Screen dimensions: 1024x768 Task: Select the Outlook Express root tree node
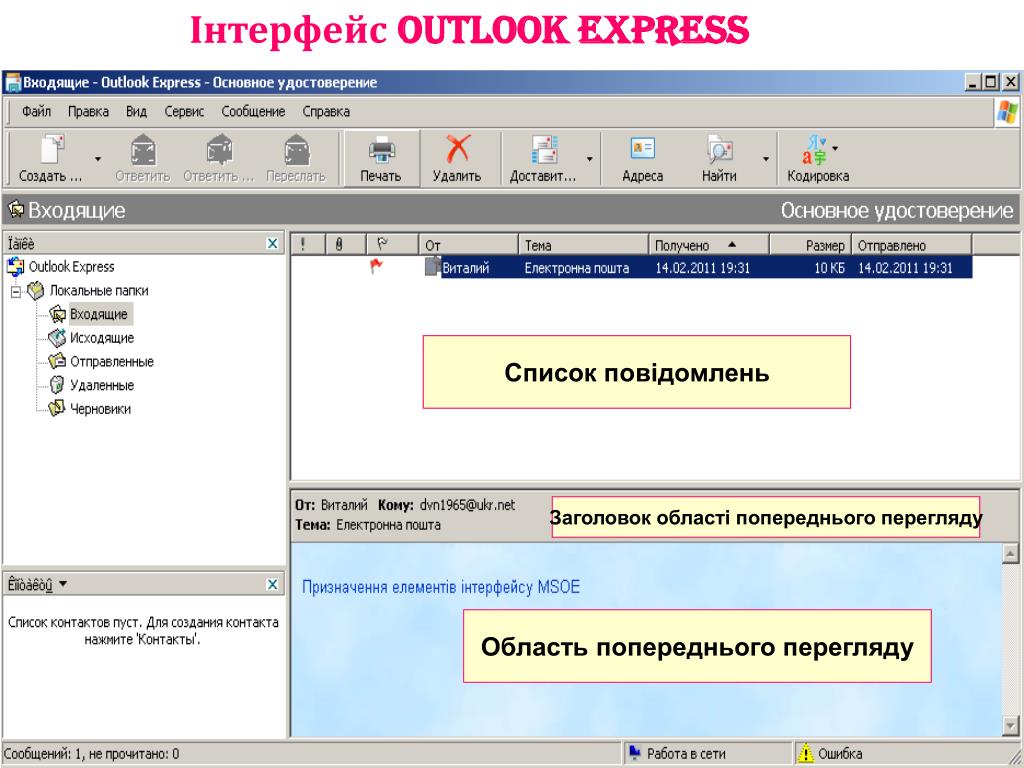coord(71,266)
